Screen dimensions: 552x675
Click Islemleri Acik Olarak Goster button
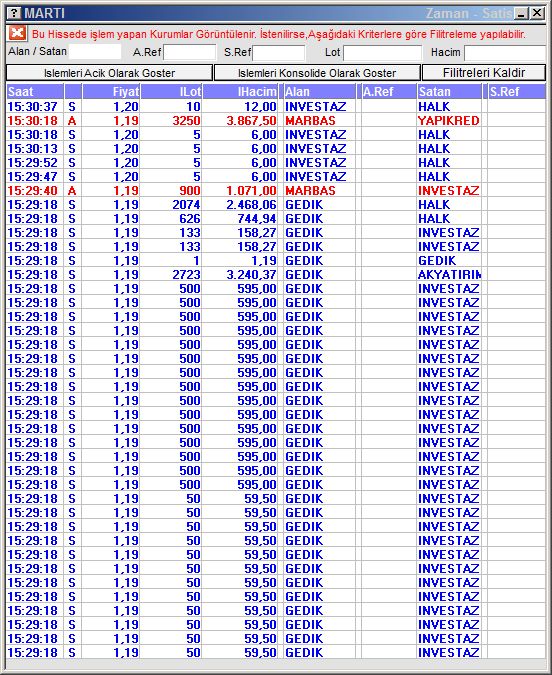point(109,73)
